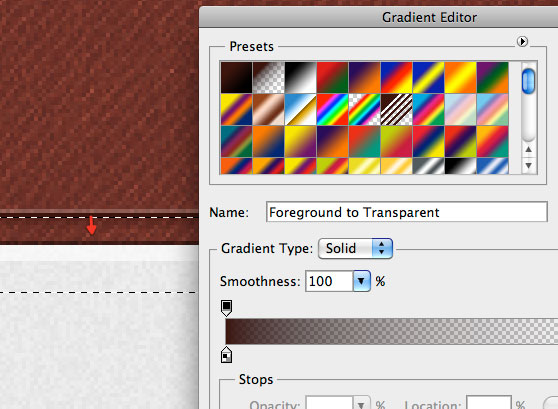Screen dimensions: 558x409
Task: Pick the Chrome gradient preset
Action: [300, 110]
